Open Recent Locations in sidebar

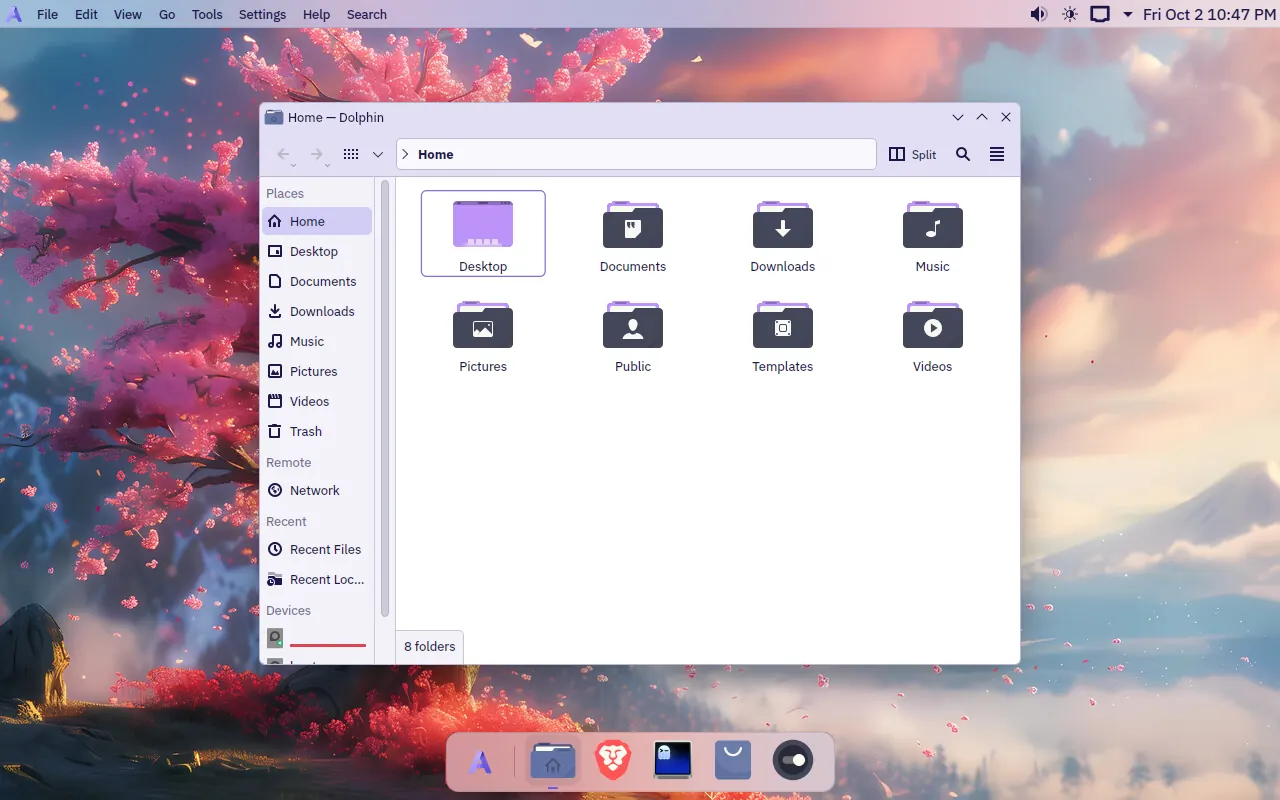pyautogui.click(x=317, y=579)
